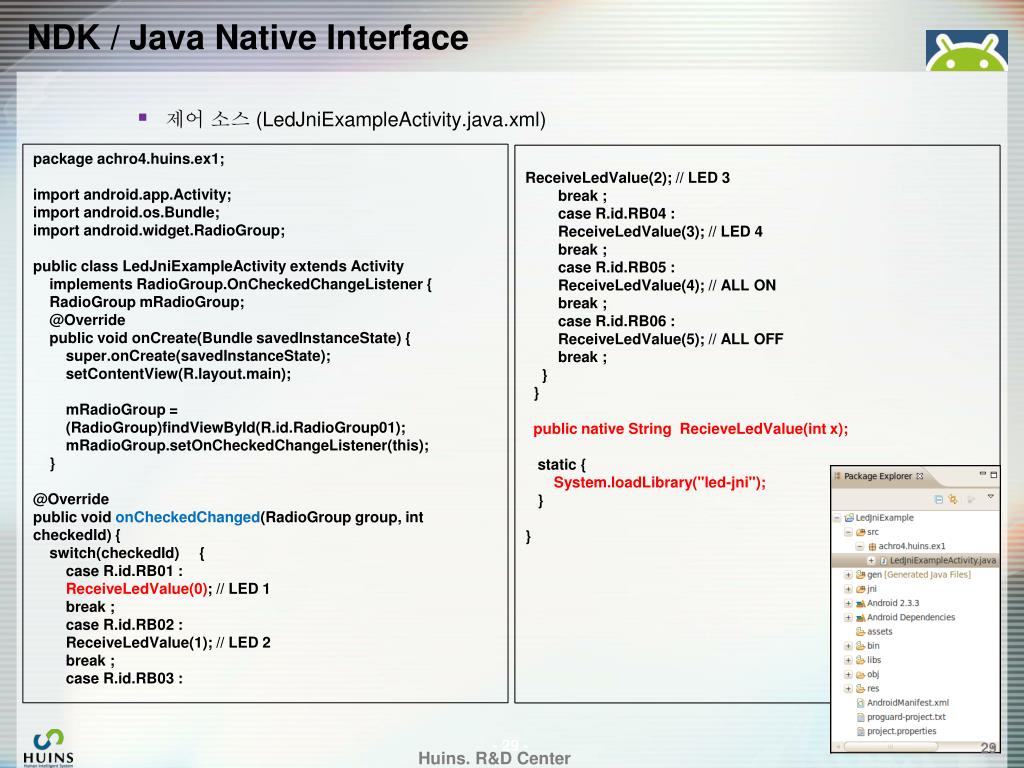Click the proguard-project.txt file icon
This screenshot has height=768, width=1024.
pos(861,717)
